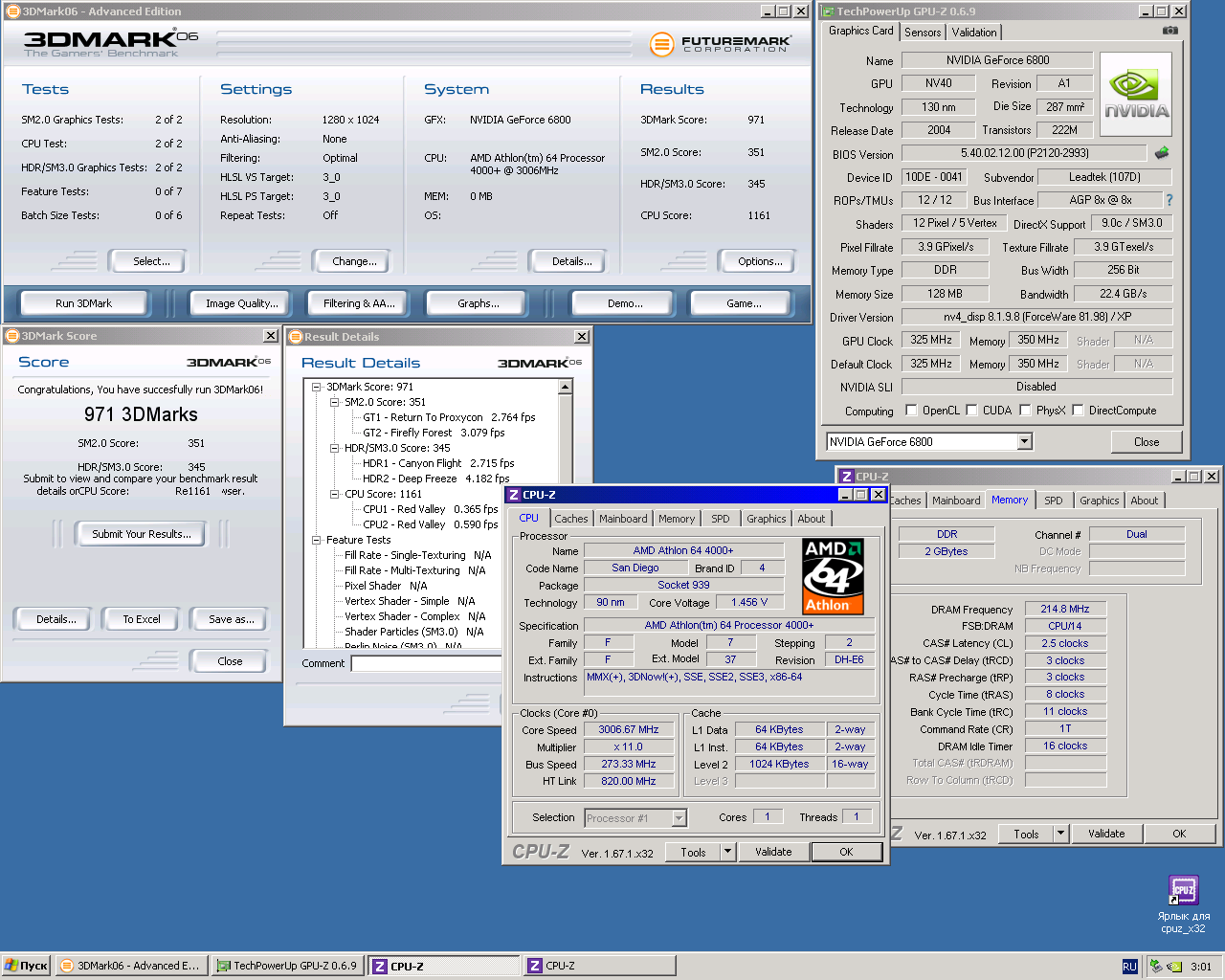
Task: Click the SPD tab in the CPU-Z Memory window
Action: 1054,501
